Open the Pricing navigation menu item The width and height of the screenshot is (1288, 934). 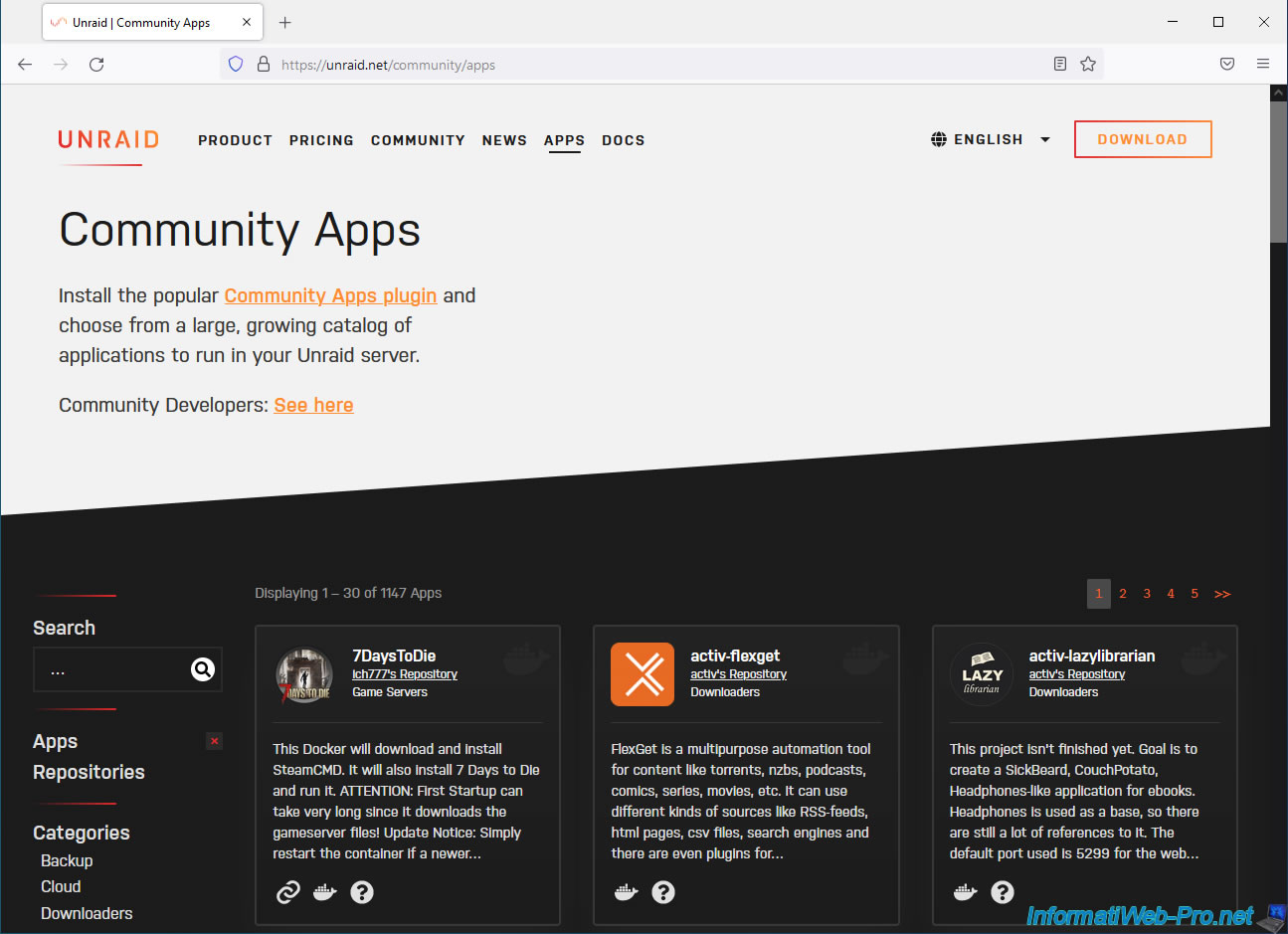(x=321, y=140)
